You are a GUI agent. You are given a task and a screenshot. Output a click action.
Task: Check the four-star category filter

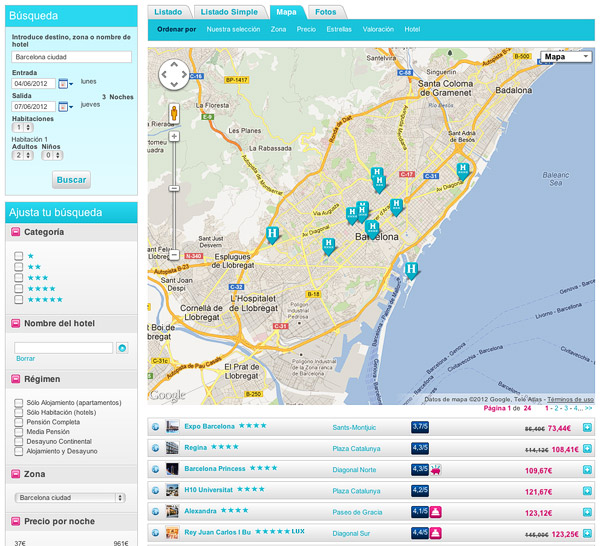[18, 288]
